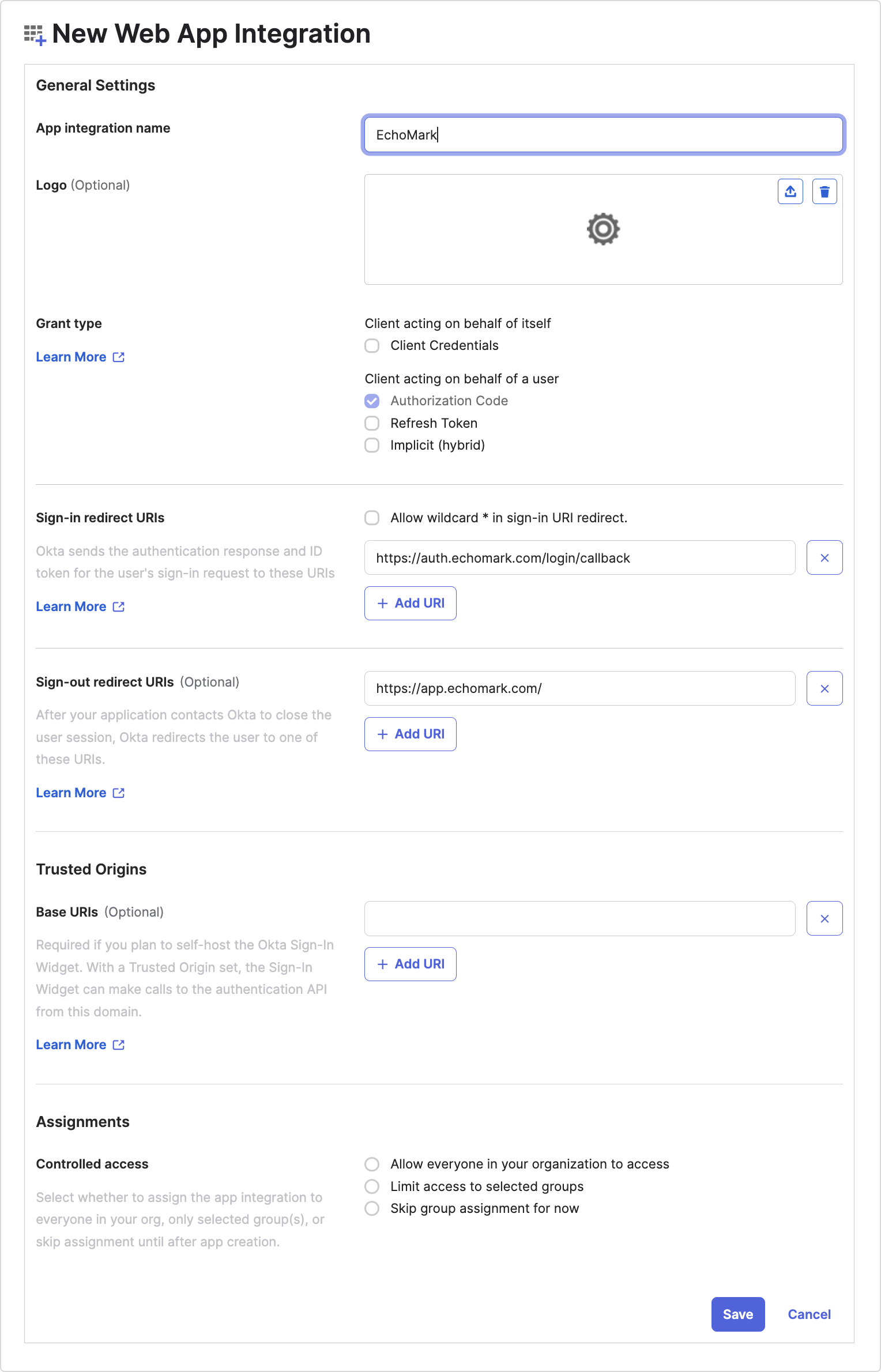This screenshot has width=881, height=1372.
Task: Check the Implicit (hybrid) option
Action: tap(372, 445)
